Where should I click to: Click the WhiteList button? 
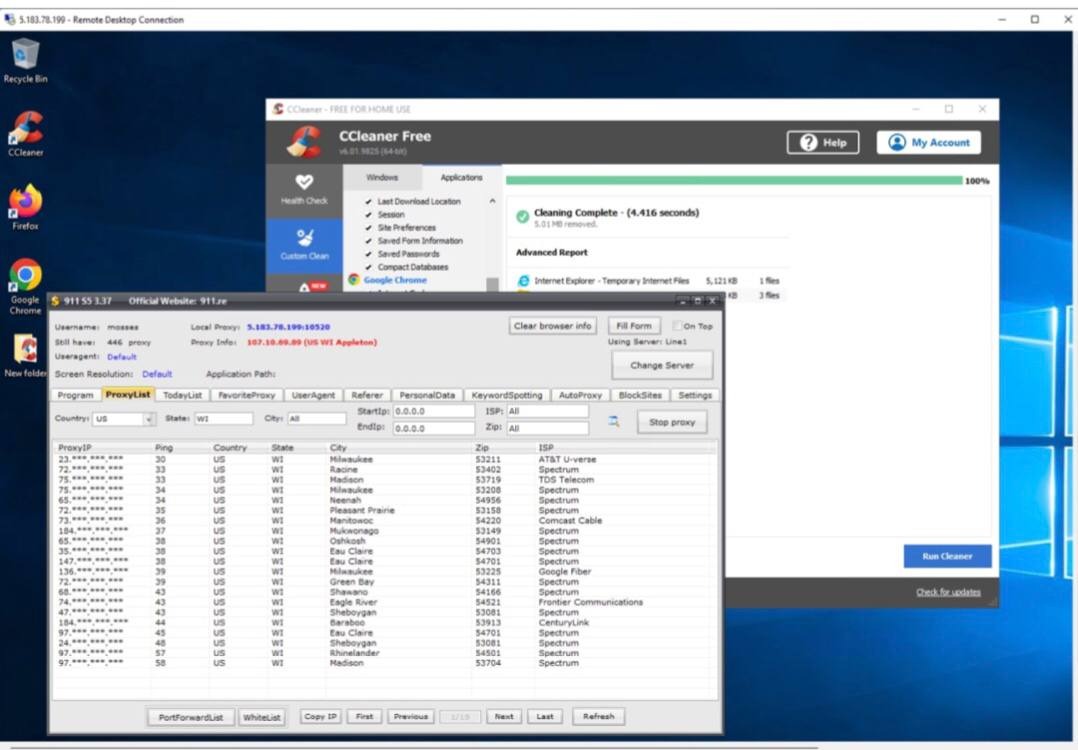coord(262,717)
